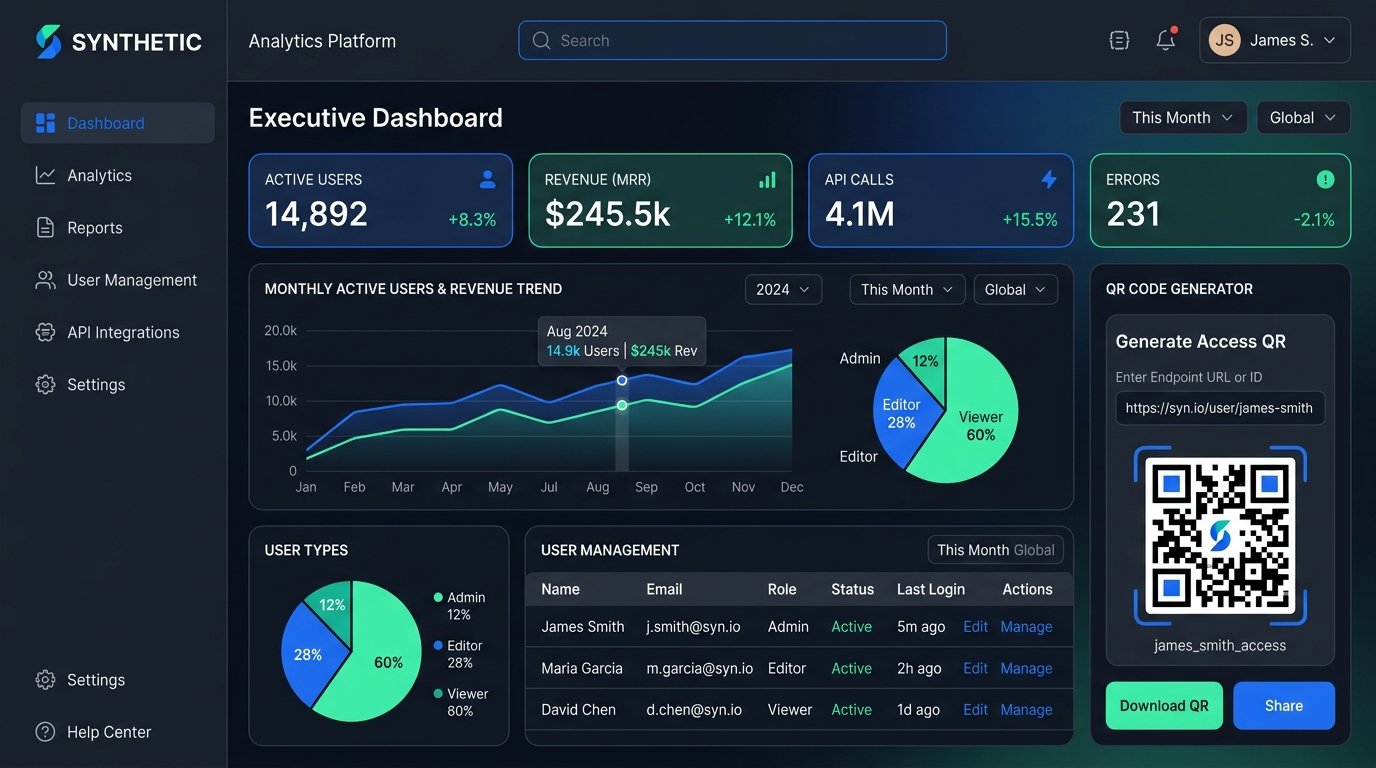Click the m.garcia@syn.io email cell

point(700,668)
